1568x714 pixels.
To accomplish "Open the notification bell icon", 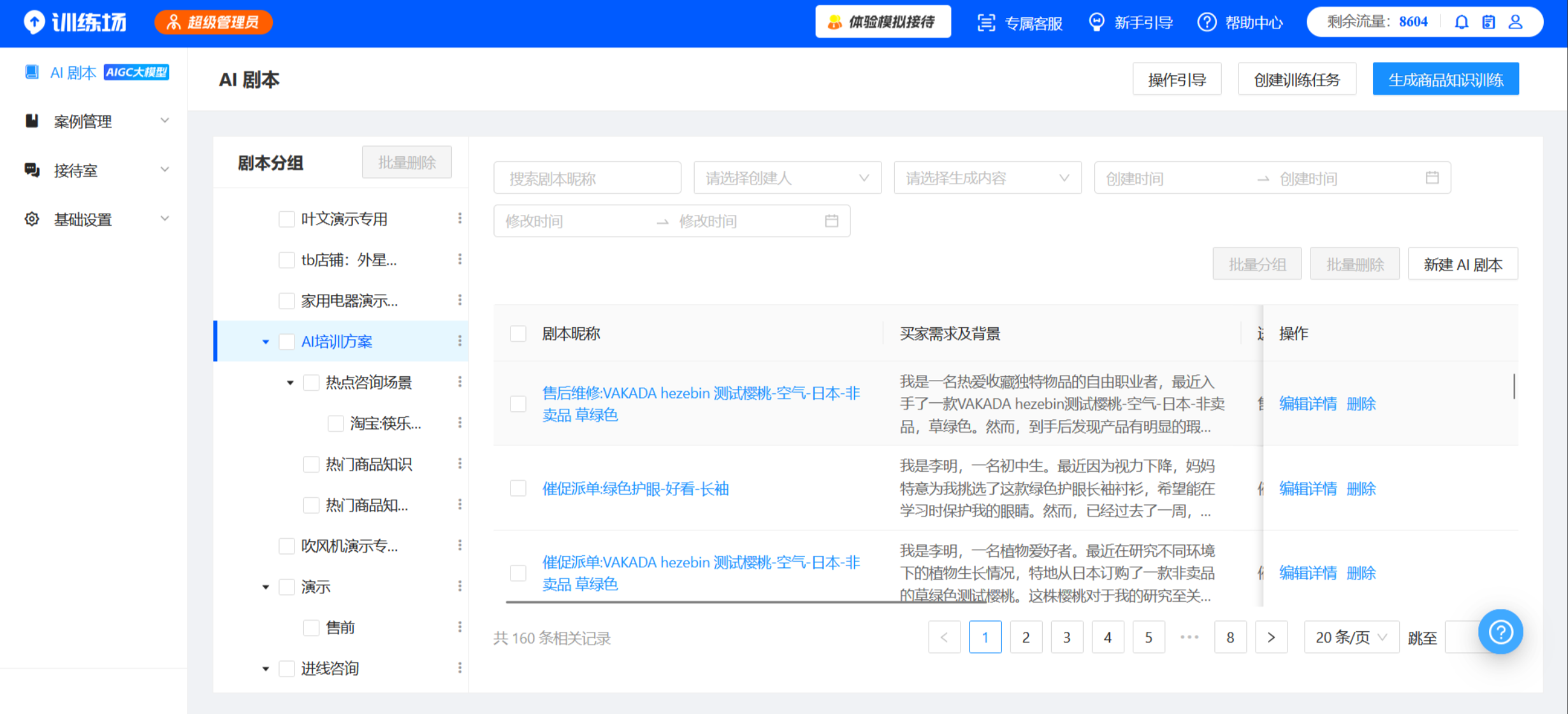I will pyautogui.click(x=1462, y=22).
